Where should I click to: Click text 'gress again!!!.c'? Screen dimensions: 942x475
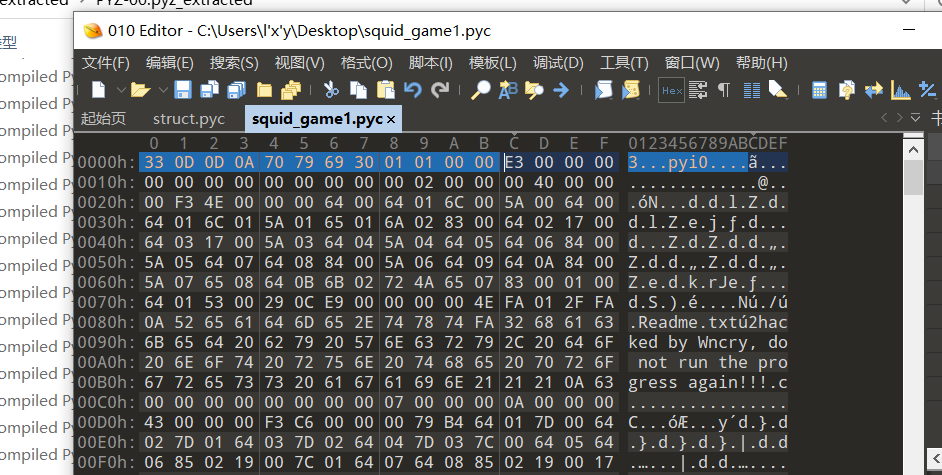pyautogui.click(x=708, y=383)
